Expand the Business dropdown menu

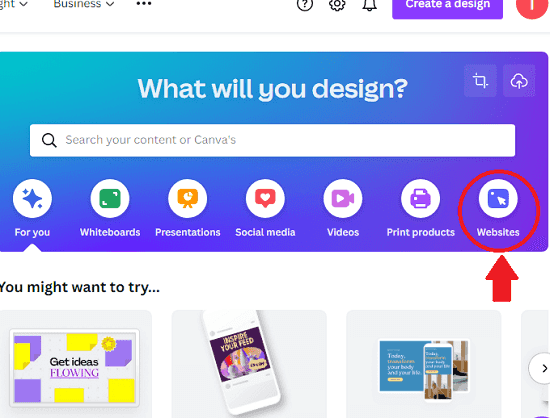pyautogui.click(x=84, y=4)
